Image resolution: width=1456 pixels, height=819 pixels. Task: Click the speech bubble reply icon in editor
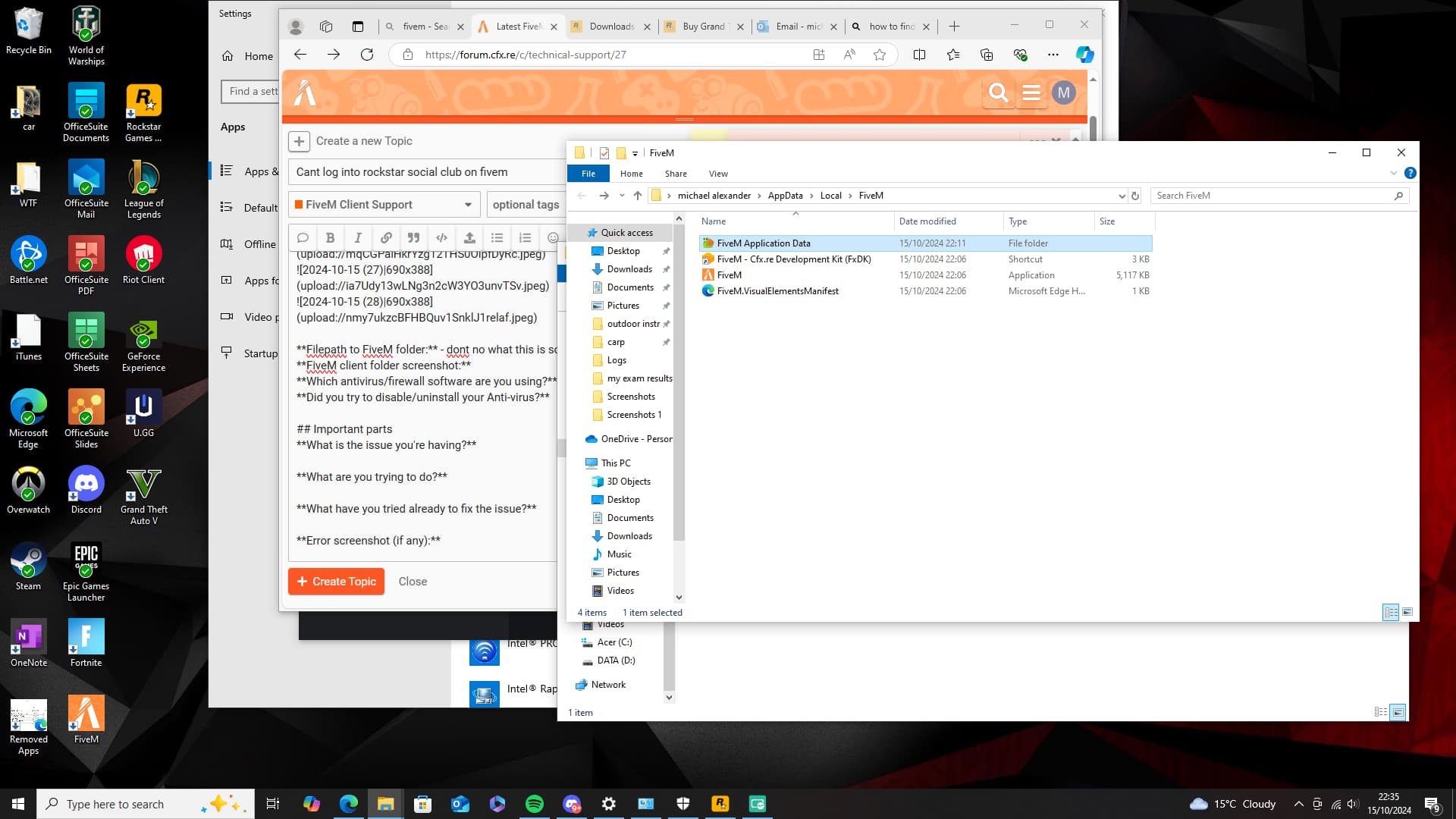tap(303, 237)
